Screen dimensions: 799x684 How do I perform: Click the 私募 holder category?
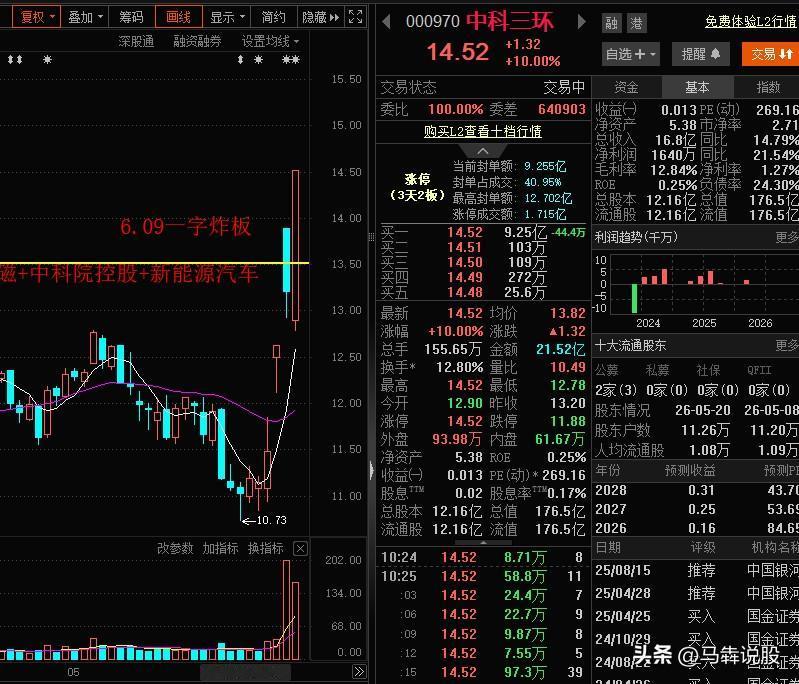(x=657, y=370)
